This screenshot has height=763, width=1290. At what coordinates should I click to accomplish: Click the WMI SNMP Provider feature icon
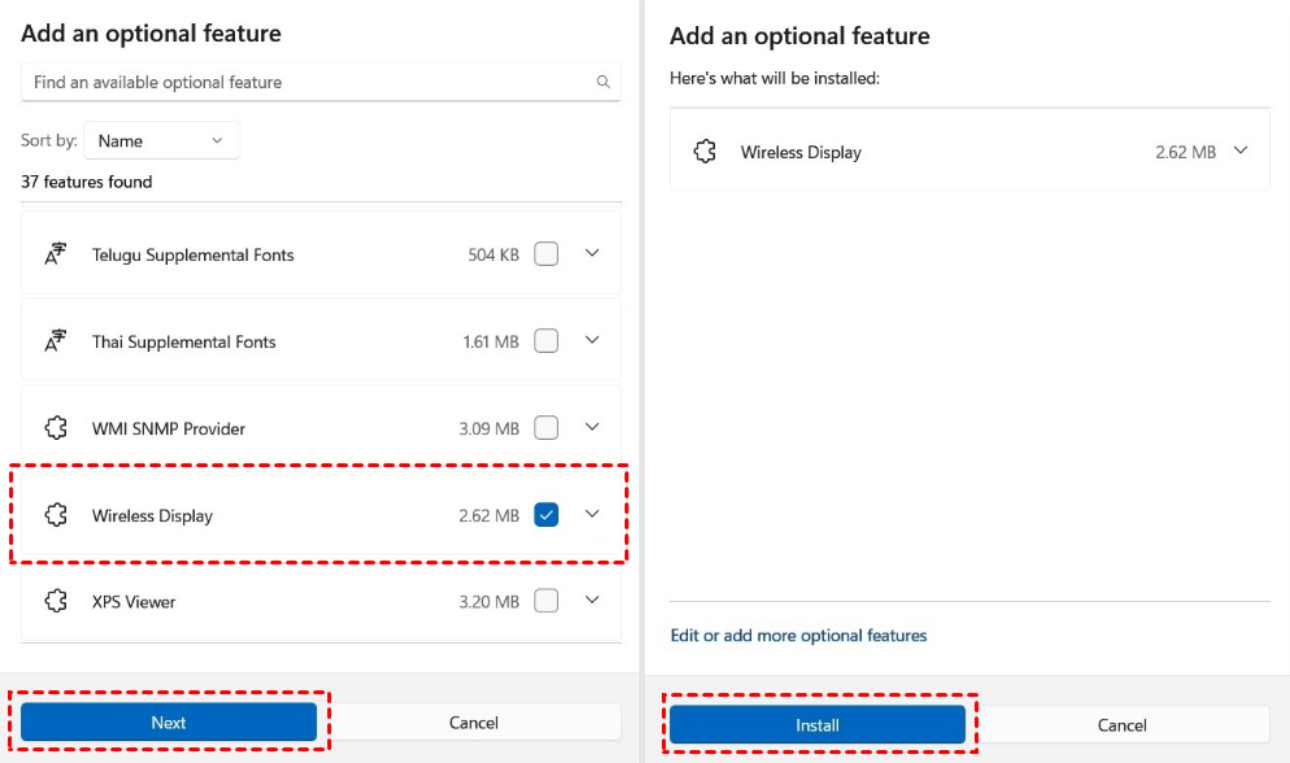pos(56,428)
